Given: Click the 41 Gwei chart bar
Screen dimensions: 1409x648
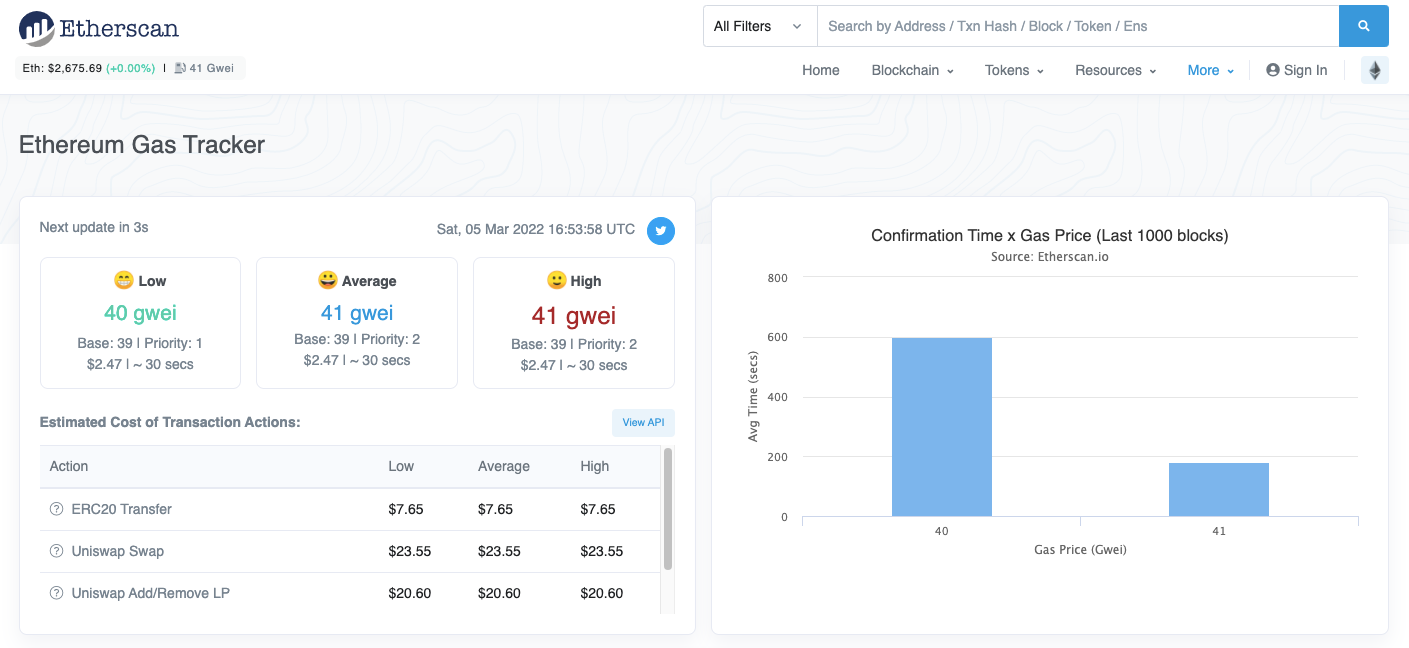Looking at the screenshot, I should point(1219,490).
